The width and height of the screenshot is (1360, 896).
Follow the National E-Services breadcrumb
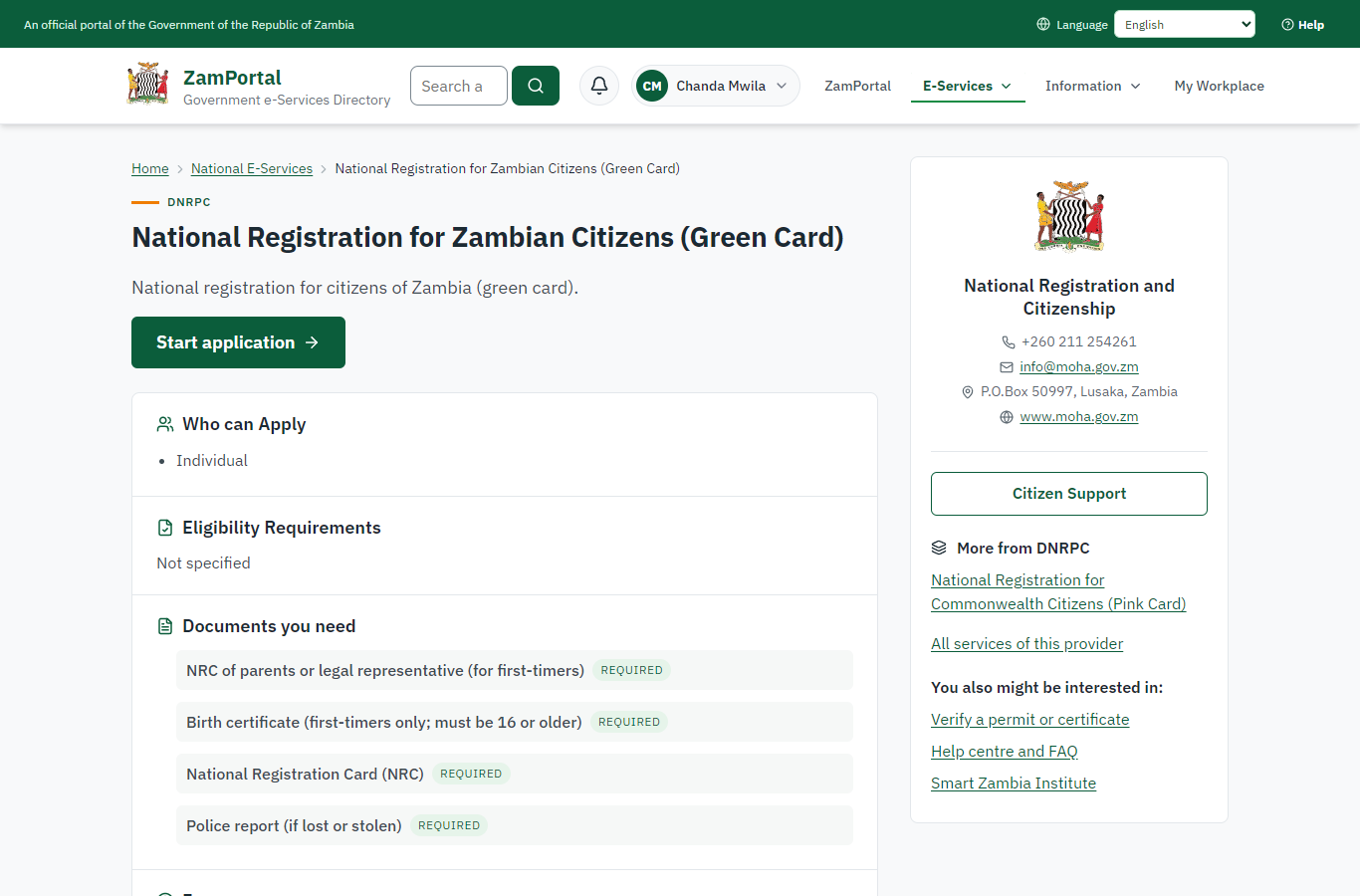[252, 168]
